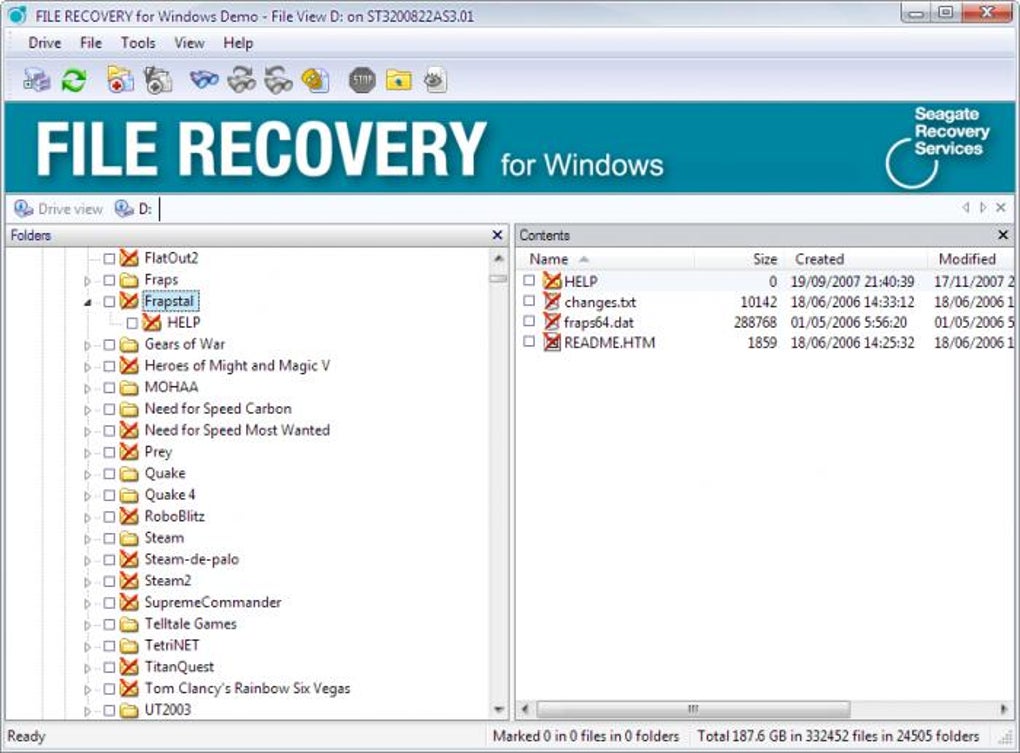This screenshot has width=1020, height=753.
Task: Tick the README.HTM checkbox
Action: pos(529,341)
